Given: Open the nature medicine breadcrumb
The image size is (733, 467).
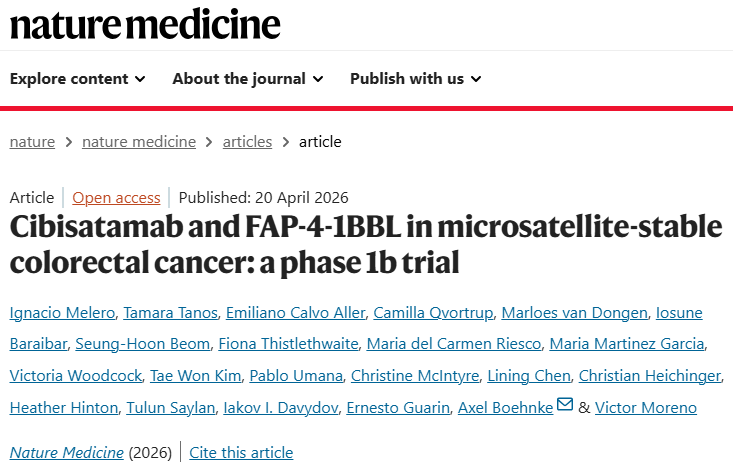Looking at the screenshot, I should click(139, 142).
